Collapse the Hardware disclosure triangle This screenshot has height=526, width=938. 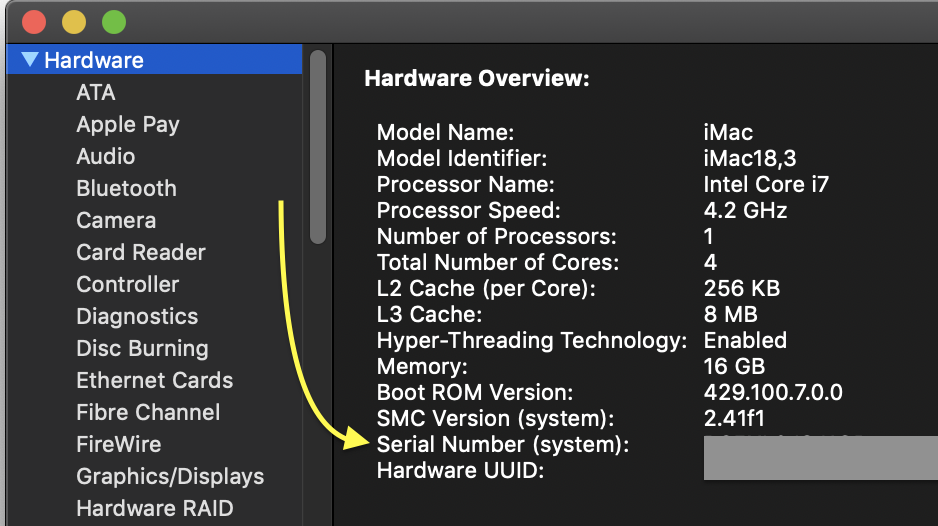[x=30, y=60]
